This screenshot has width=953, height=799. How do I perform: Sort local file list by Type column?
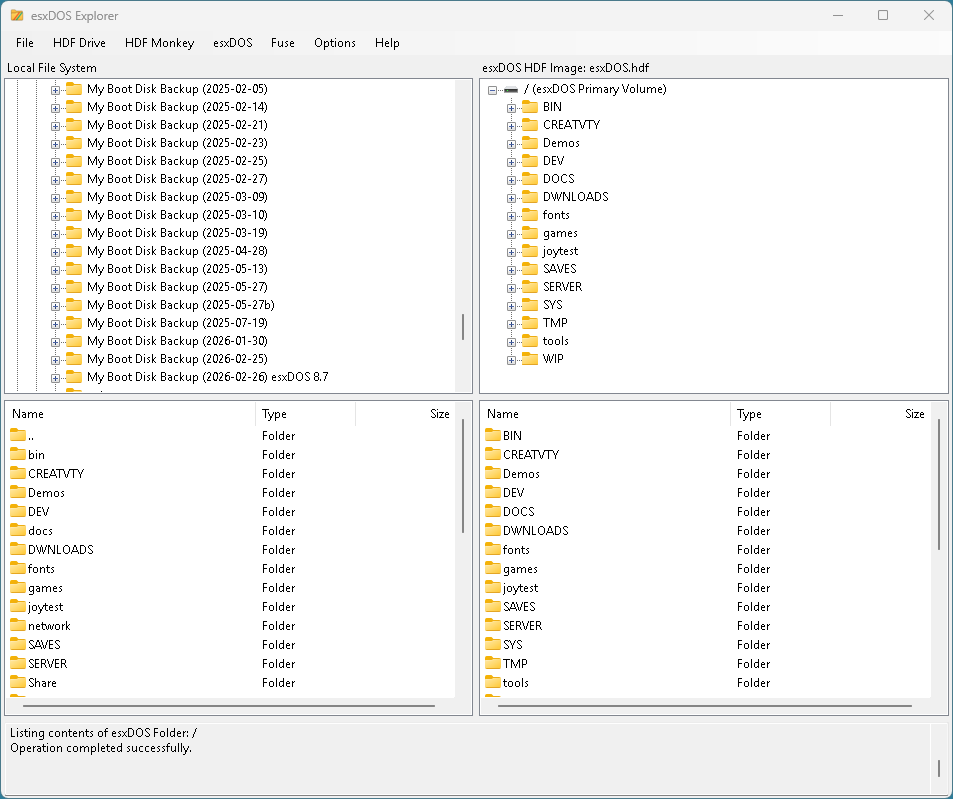pos(305,414)
